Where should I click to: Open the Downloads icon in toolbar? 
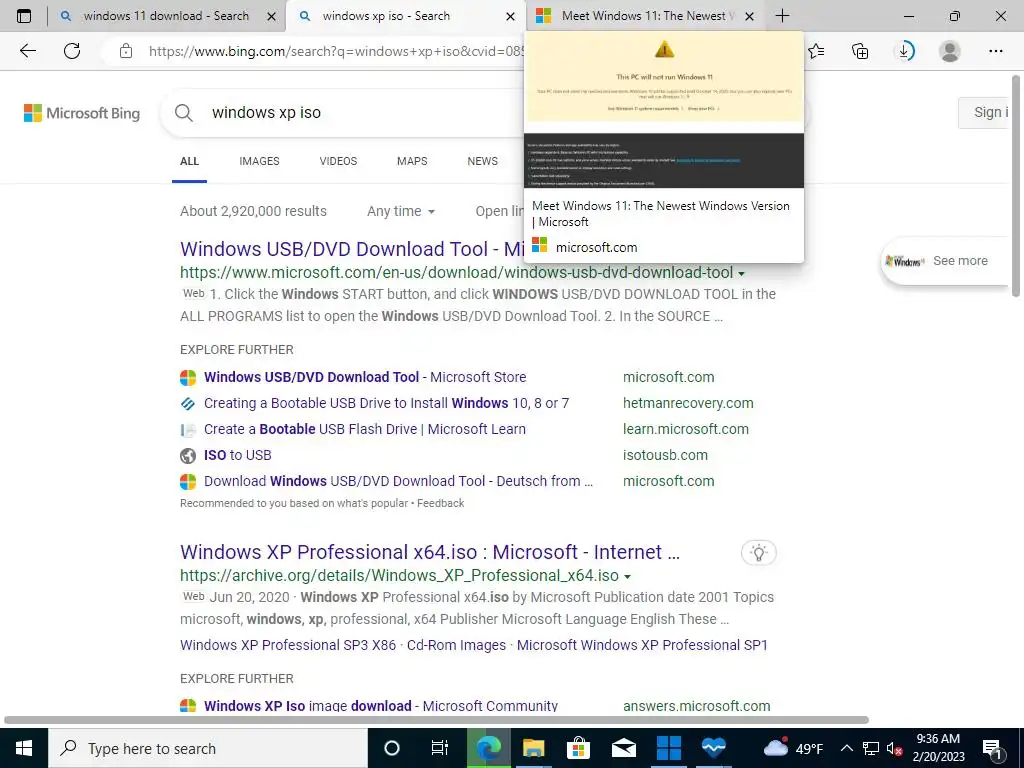click(x=904, y=51)
